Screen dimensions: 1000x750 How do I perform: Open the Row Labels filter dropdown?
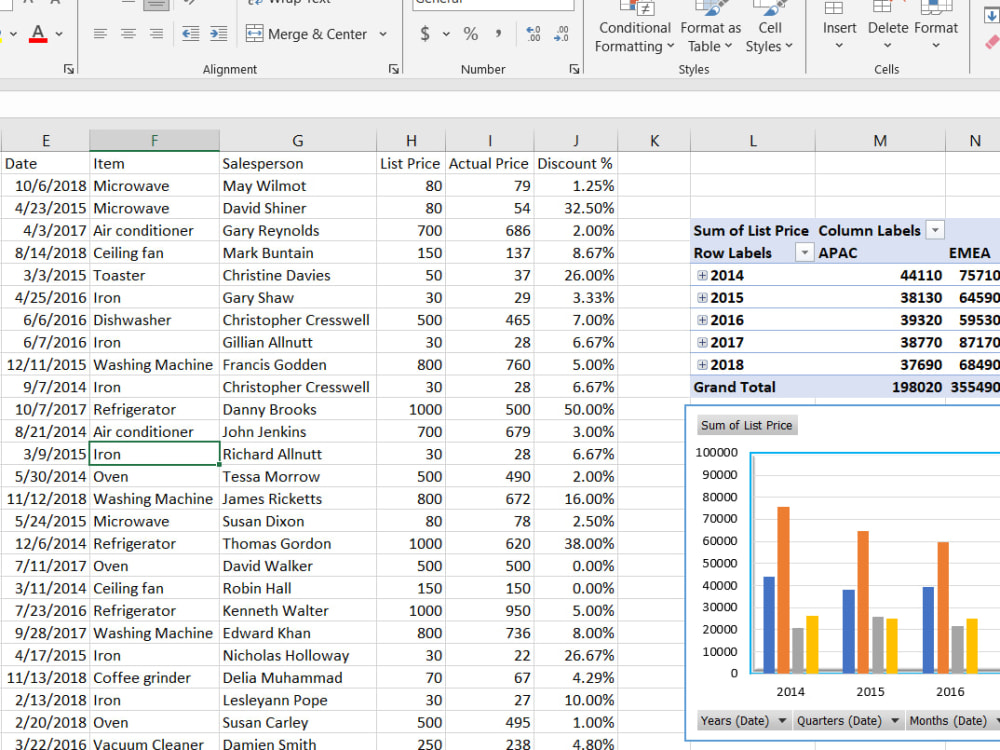pyautogui.click(x=804, y=253)
